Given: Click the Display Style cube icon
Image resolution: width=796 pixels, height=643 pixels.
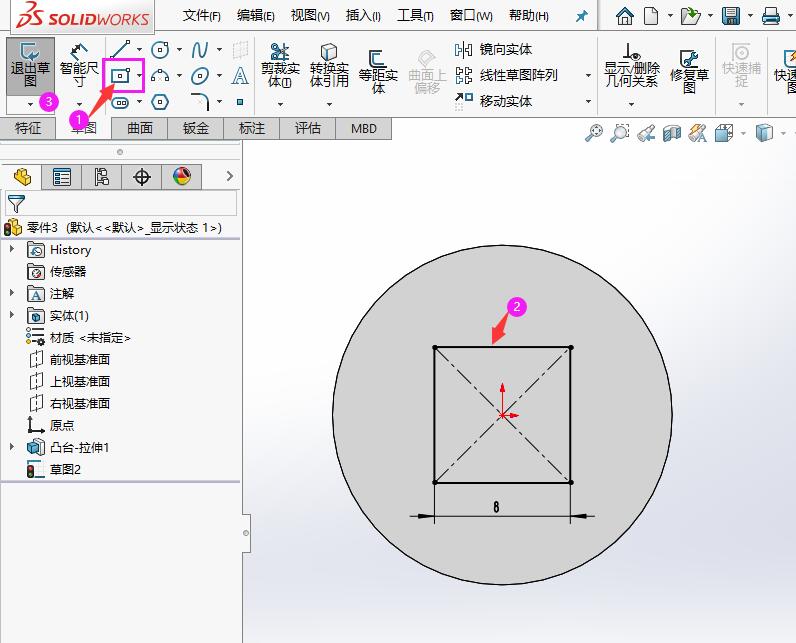Looking at the screenshot, I should 764,133.
